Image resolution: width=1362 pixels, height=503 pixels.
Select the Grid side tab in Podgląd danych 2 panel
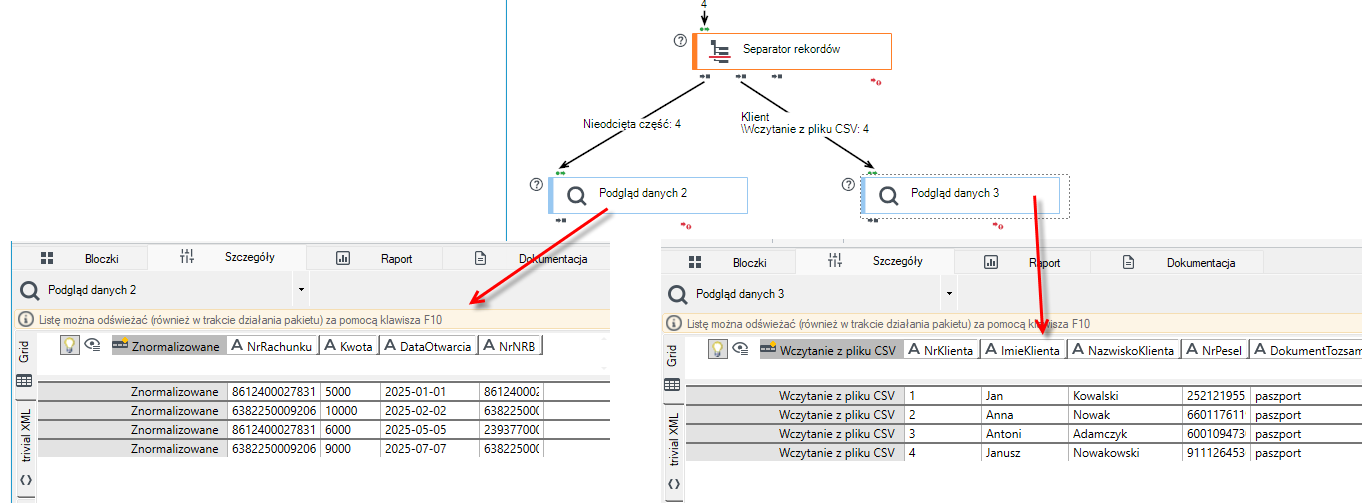point(25,350)
